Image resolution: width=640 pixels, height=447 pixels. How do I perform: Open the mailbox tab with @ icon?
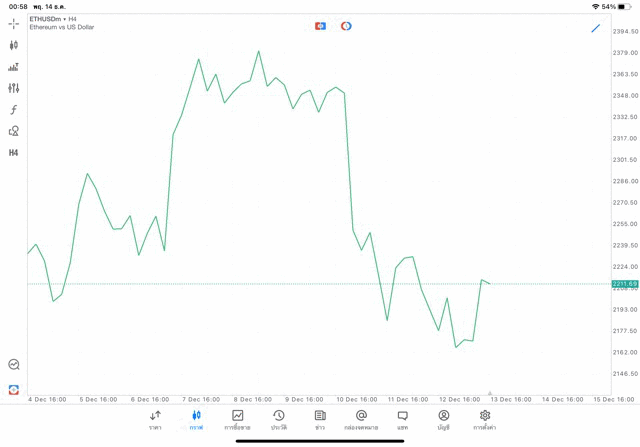(361, 420)
